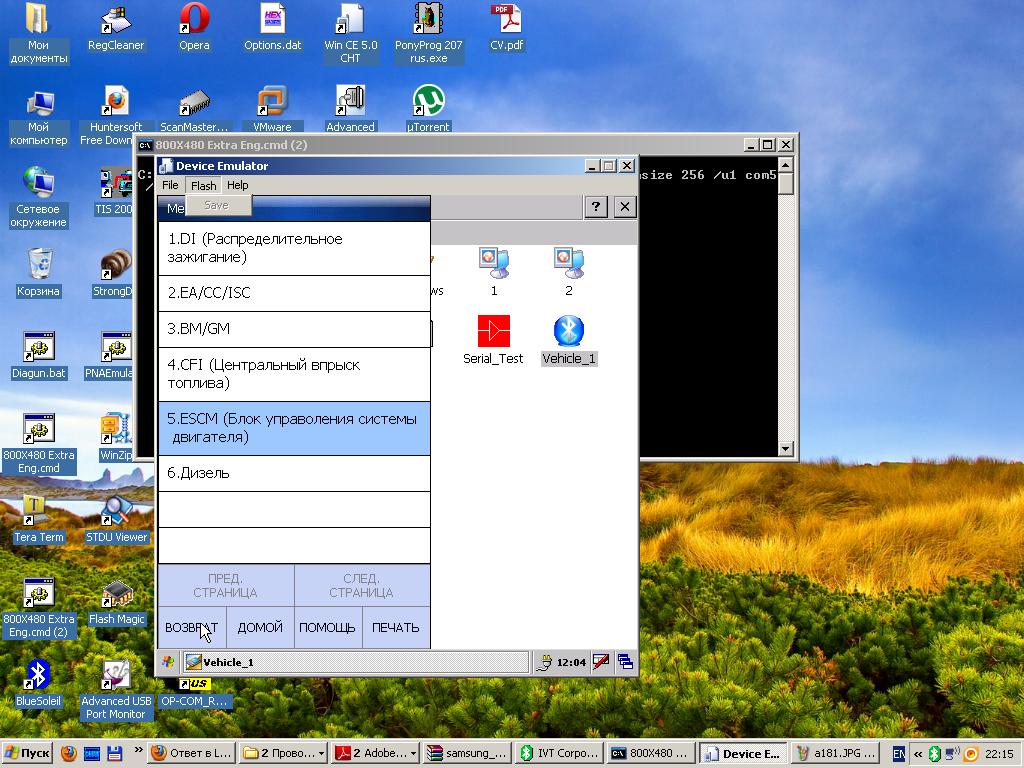The image size is (1024, 768).
Task: Click scroll up arrow in cmd window
Action: (786, 164)
